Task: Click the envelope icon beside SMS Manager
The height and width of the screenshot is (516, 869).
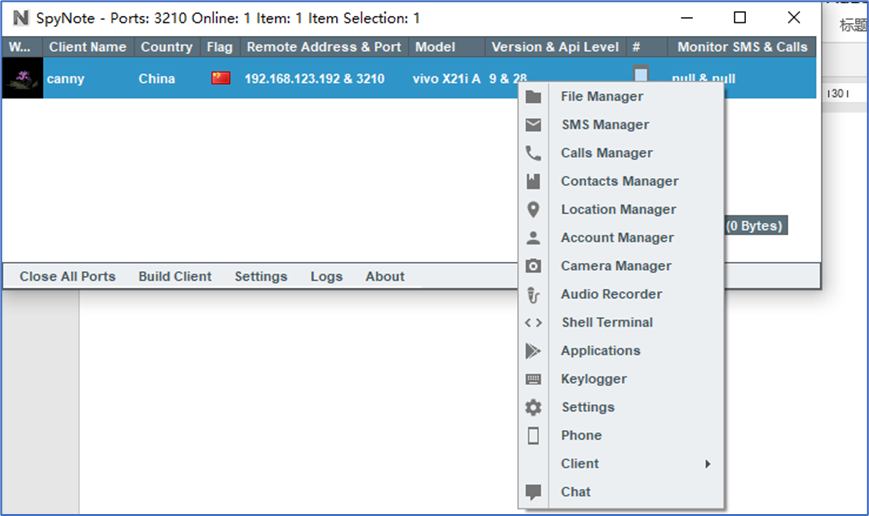Action: (x=533, y=125)
